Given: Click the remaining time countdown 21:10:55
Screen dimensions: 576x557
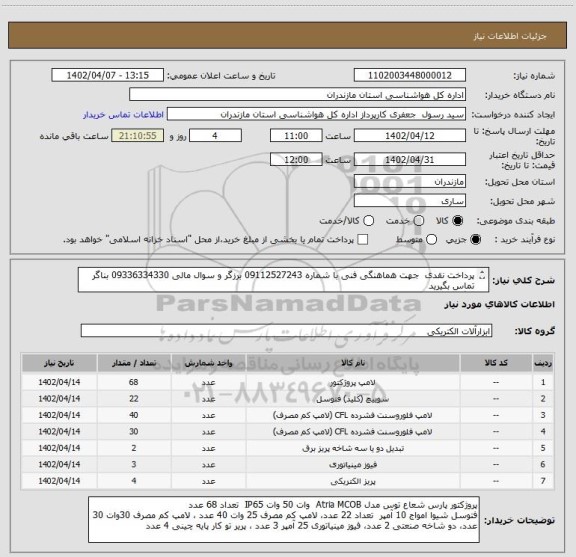Looking at the screenshot, I should point(138,136).
